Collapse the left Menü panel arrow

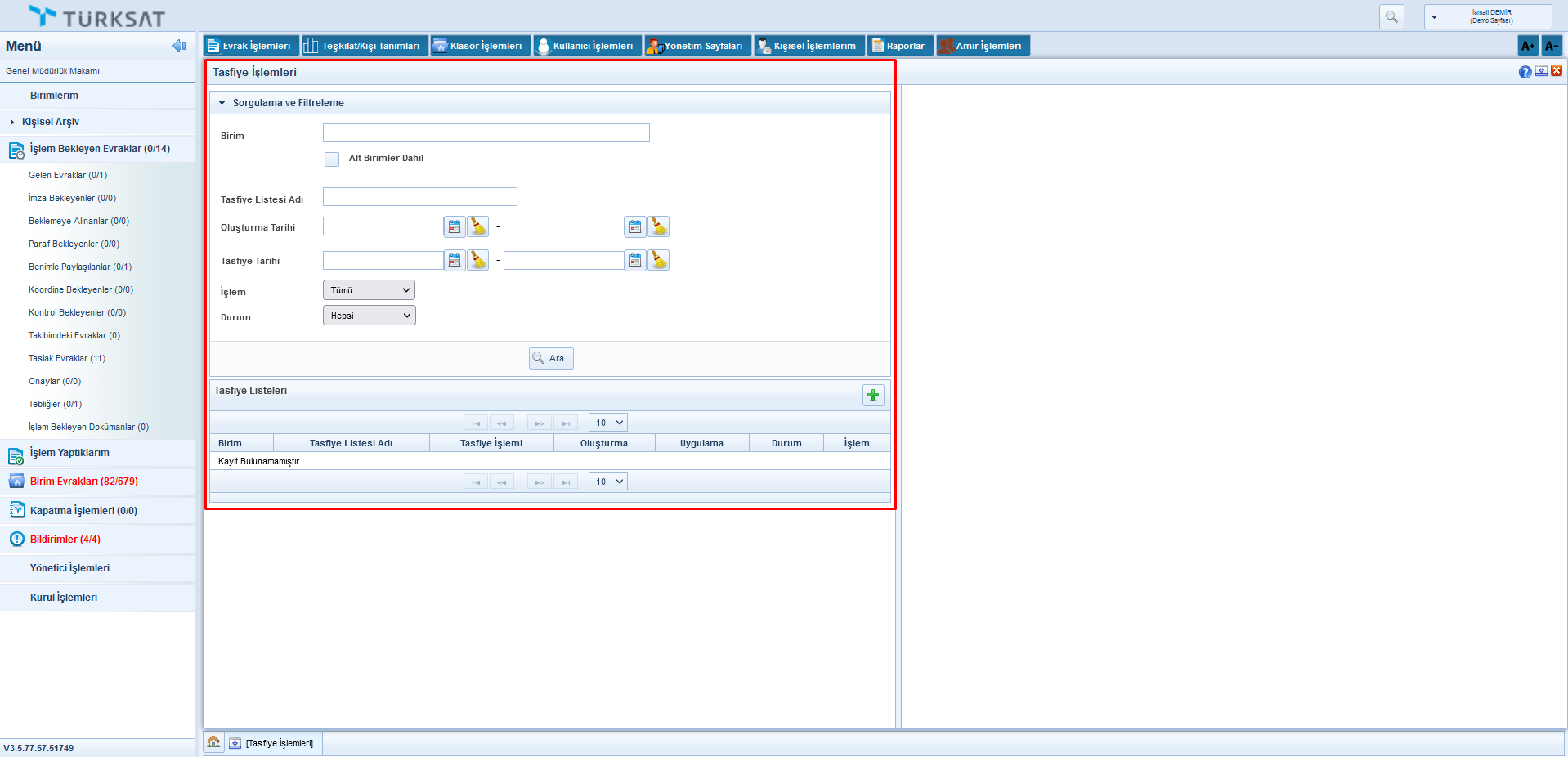coord(179,46)
